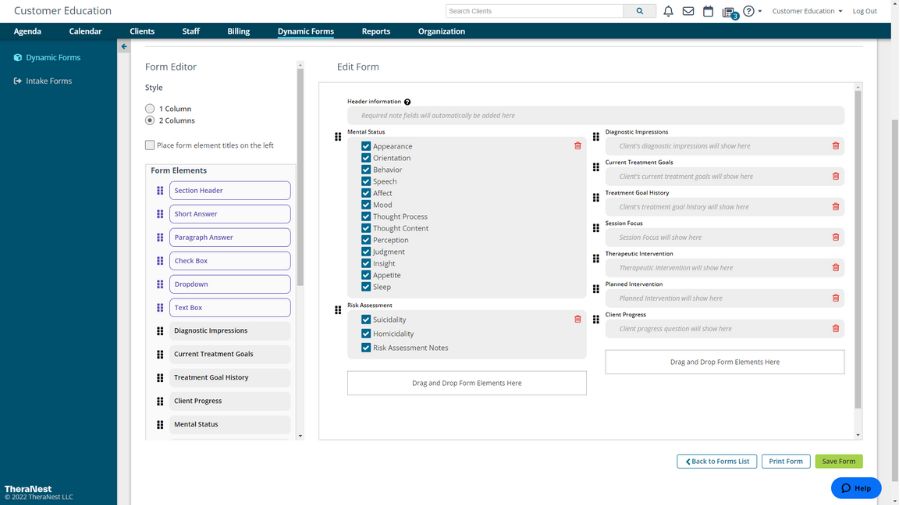Click the right column drop zone
Screen dimensions: 900x505
point(724,362)
